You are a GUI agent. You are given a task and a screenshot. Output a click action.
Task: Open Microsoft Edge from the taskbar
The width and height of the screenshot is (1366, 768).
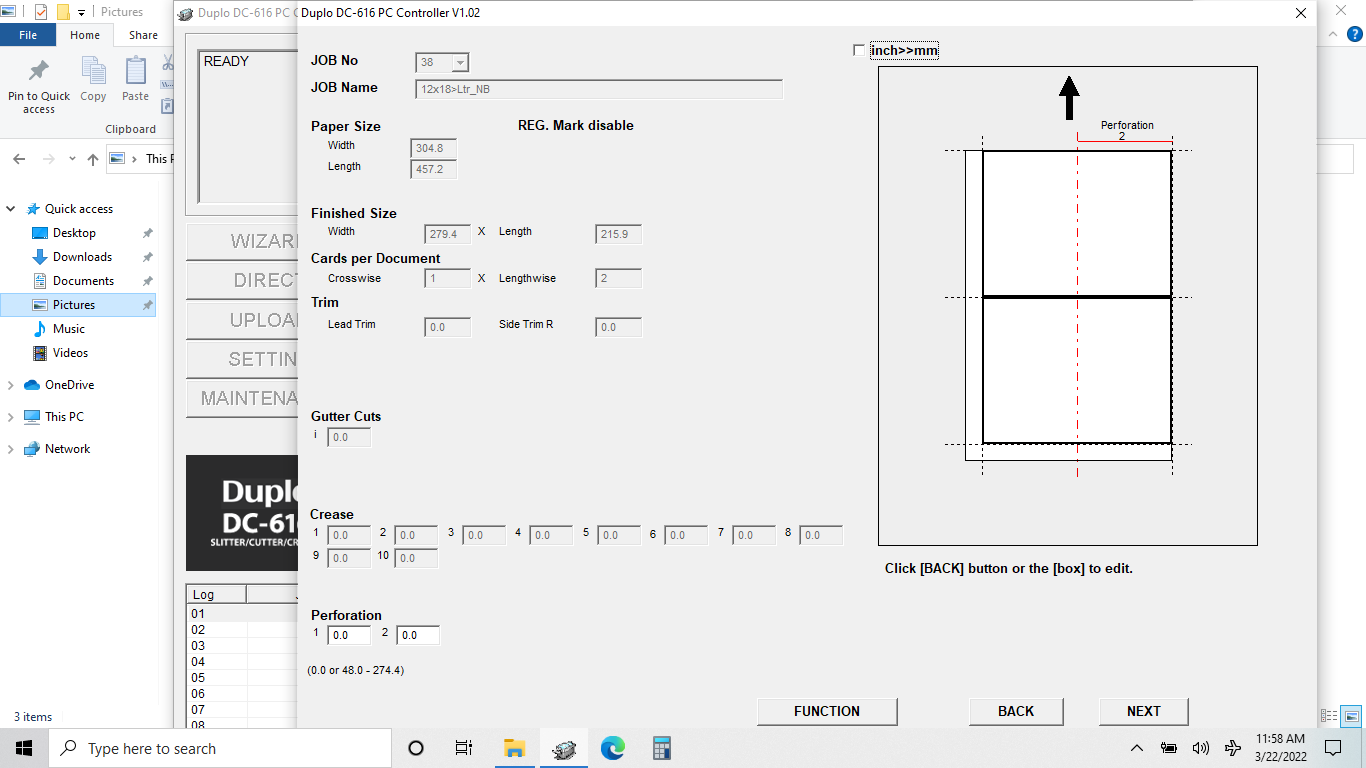612,748
